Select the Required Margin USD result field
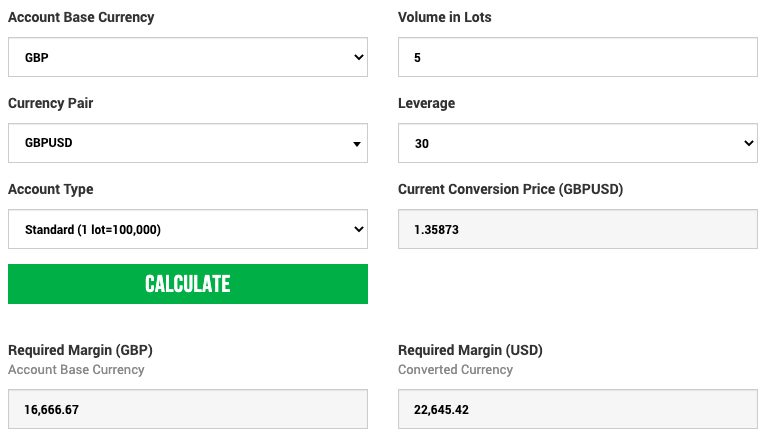This screenshot has width=766, height=443. (x=577, y=409)
